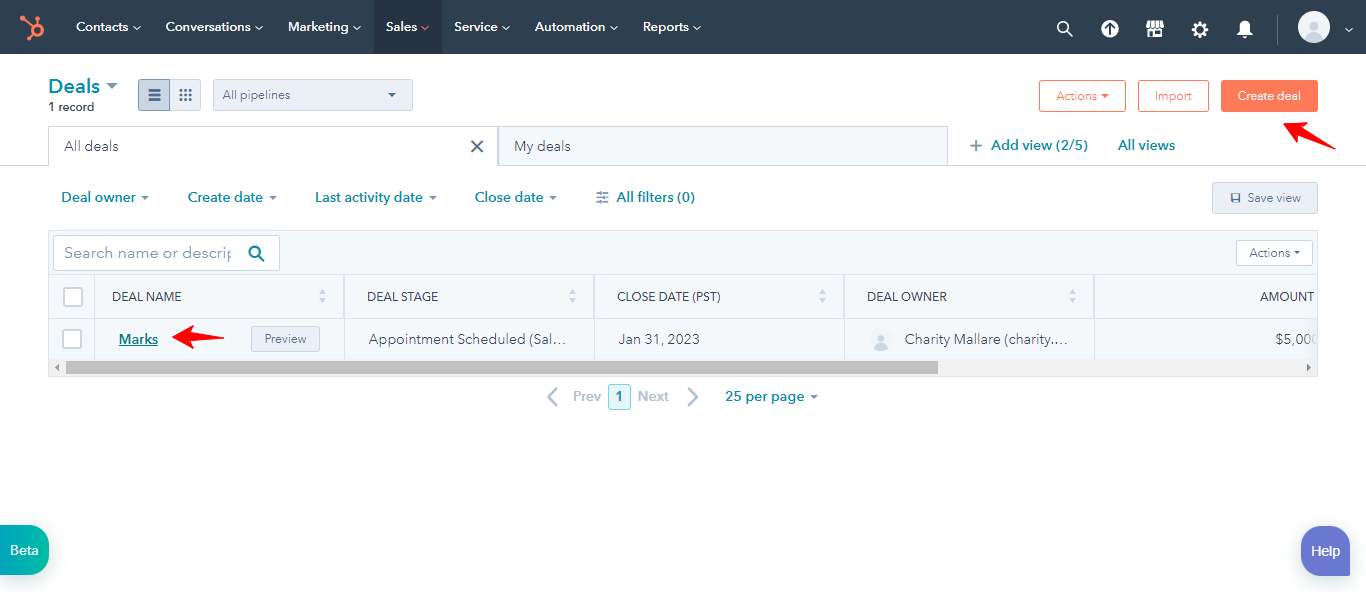Viewport: 1366px width, 592px height.
Task: Switch to the My deals tab
Action: point(723,146)
